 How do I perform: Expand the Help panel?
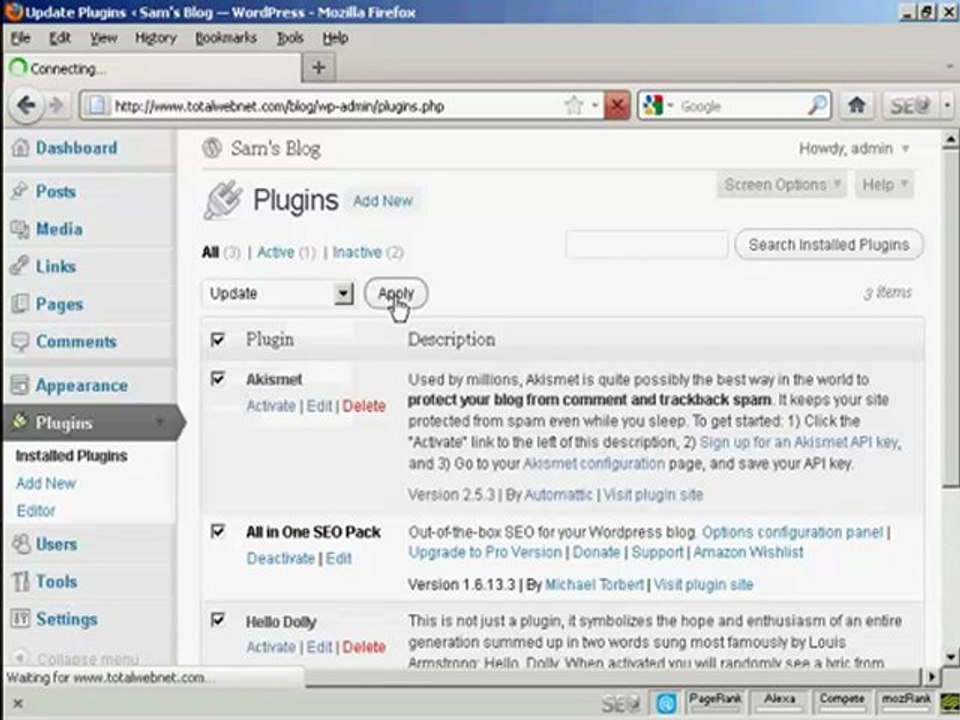pos(885,184)
